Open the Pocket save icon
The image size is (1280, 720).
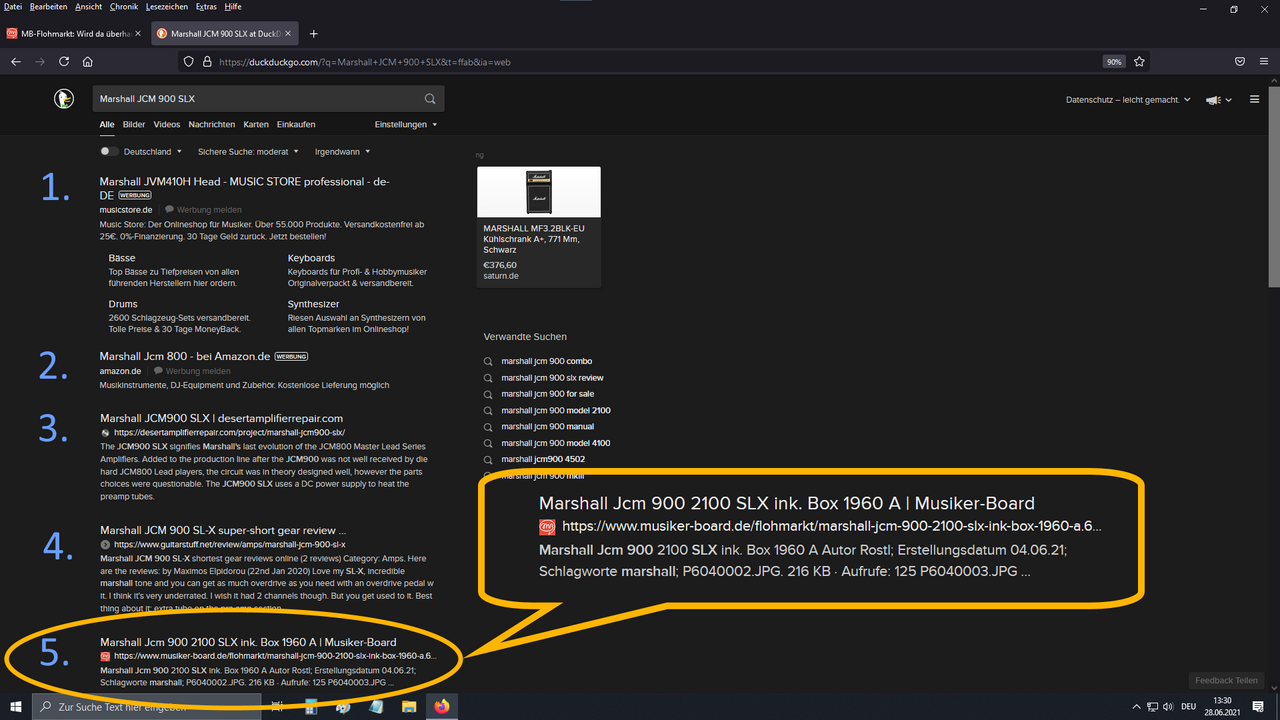pyautogui.click(x=1239, y=61)
